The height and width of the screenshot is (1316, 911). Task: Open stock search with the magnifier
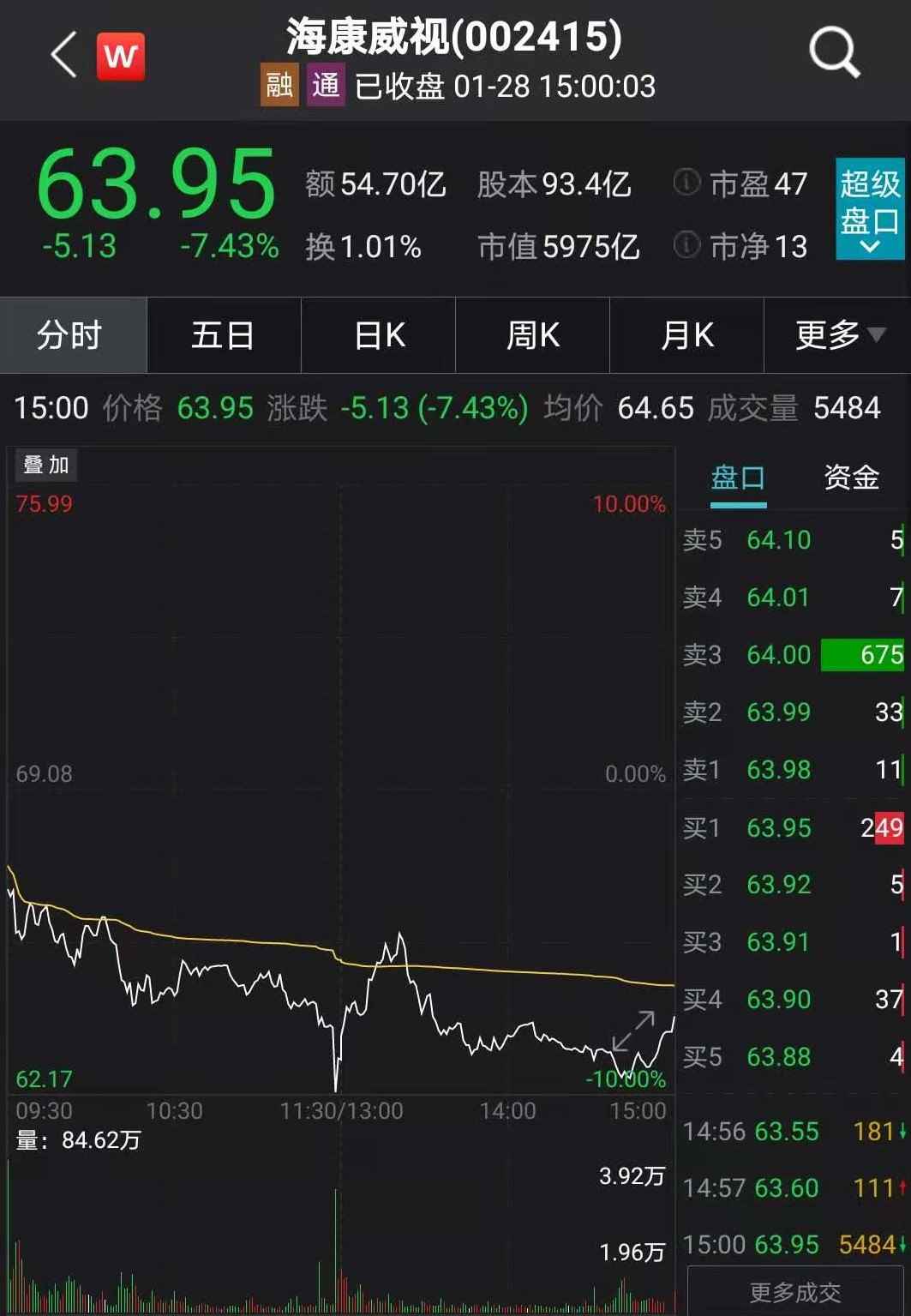(834, 53)
